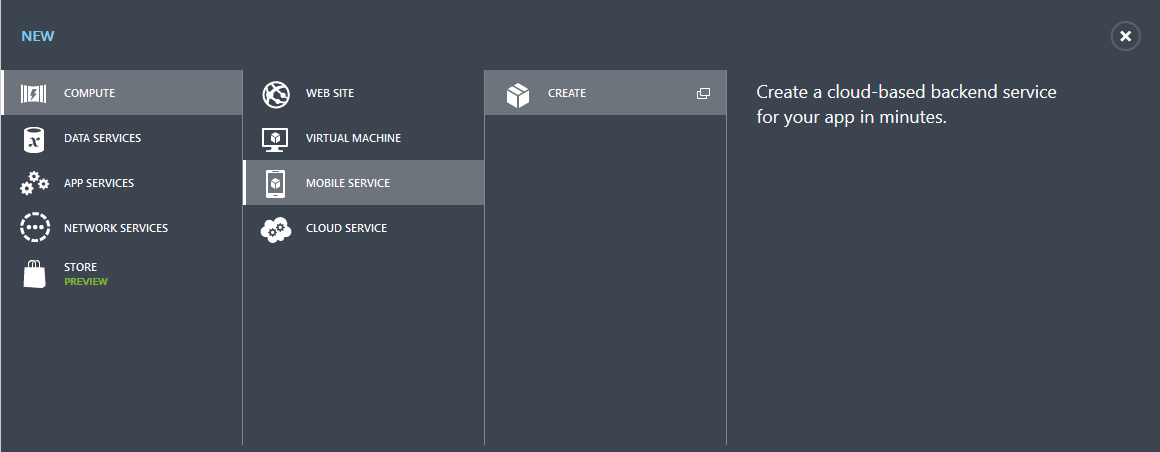Viewport: 1160px width, 452px height.
Task: Open the STORE PREVIEW entry
Action: coord(121,274)
